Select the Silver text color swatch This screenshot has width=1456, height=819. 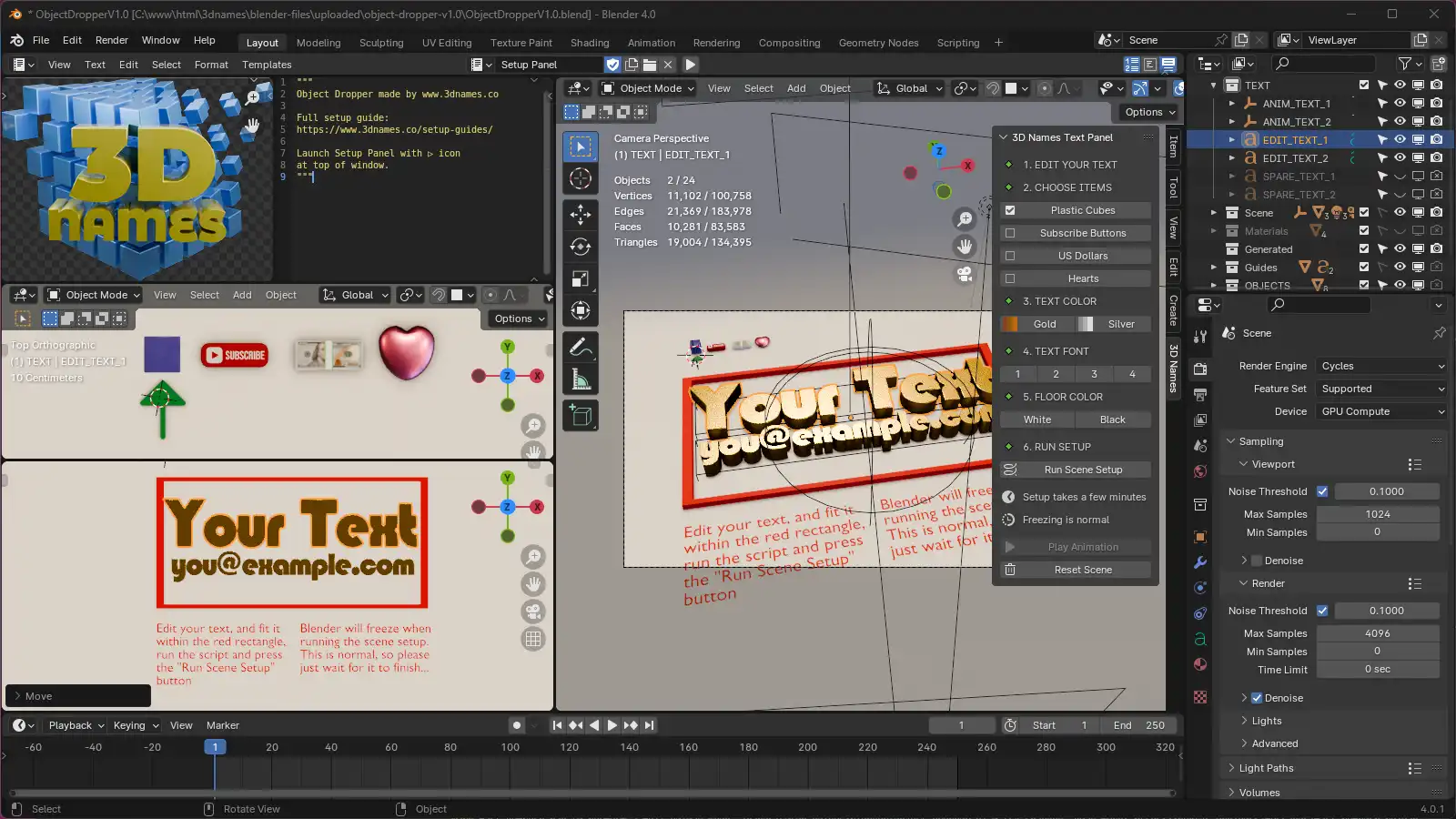[x=1114, y=324]
